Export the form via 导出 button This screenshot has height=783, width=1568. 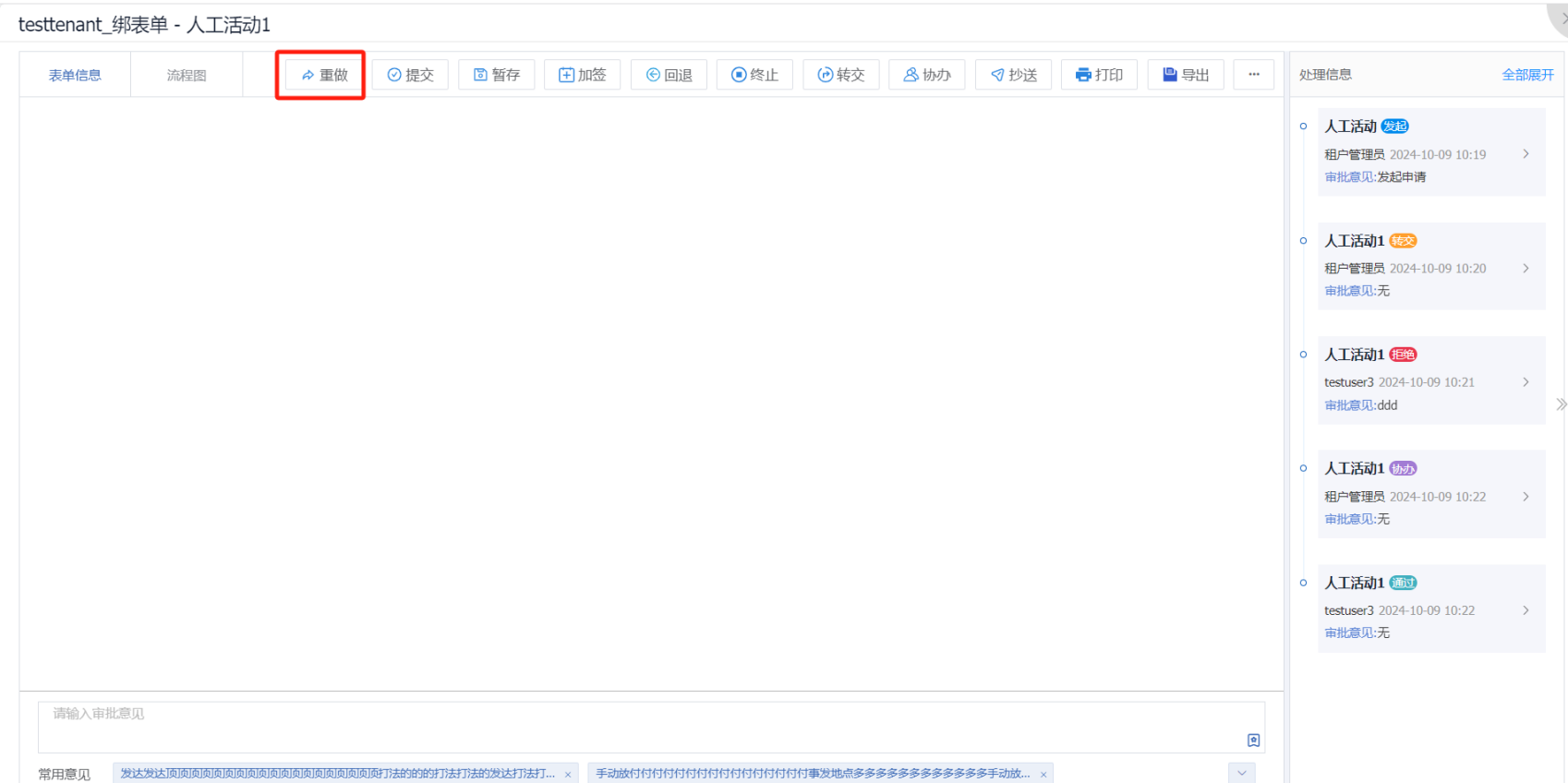pos(1186,75)
